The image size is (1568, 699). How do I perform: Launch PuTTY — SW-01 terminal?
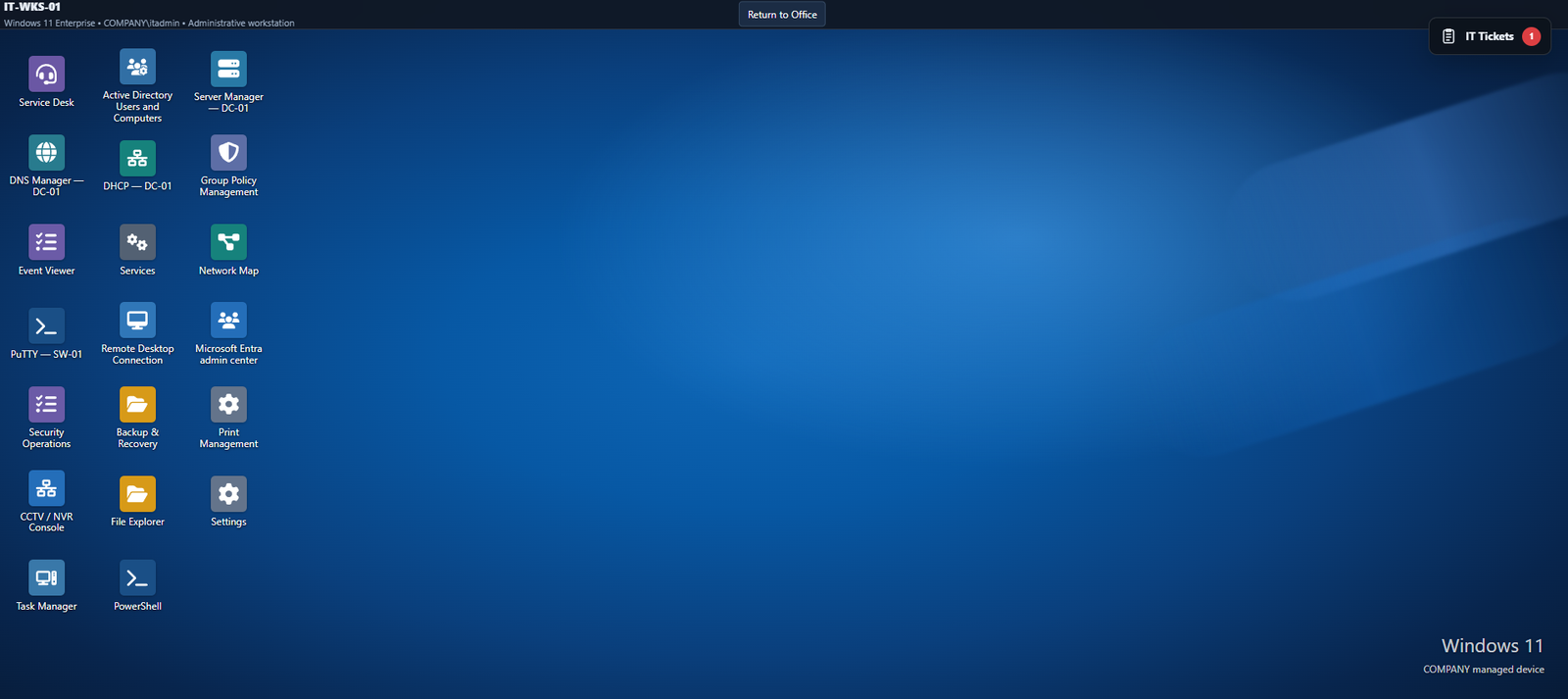(46, 326)
